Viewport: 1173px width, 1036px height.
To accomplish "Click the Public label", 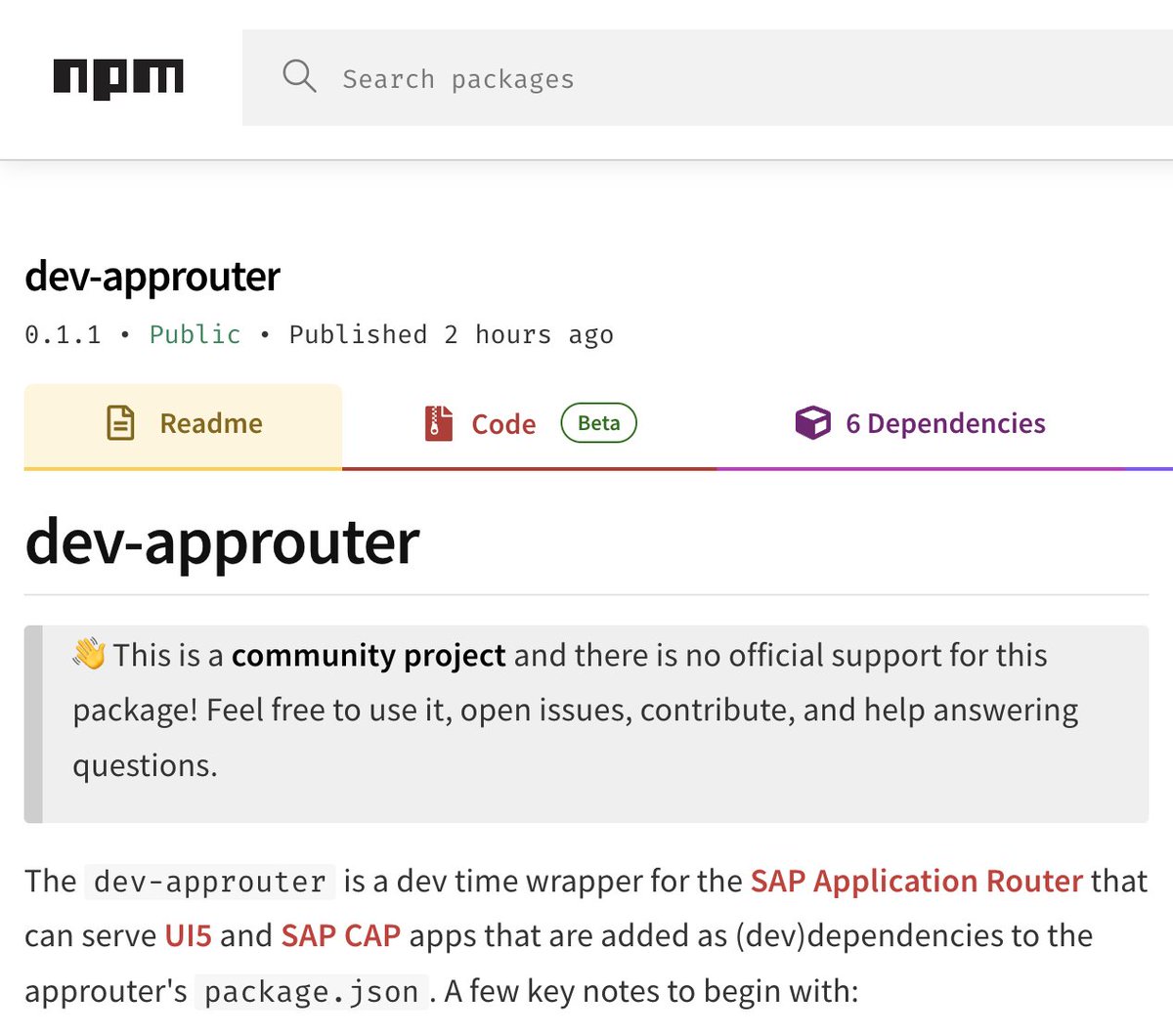I will click(195, 334).
